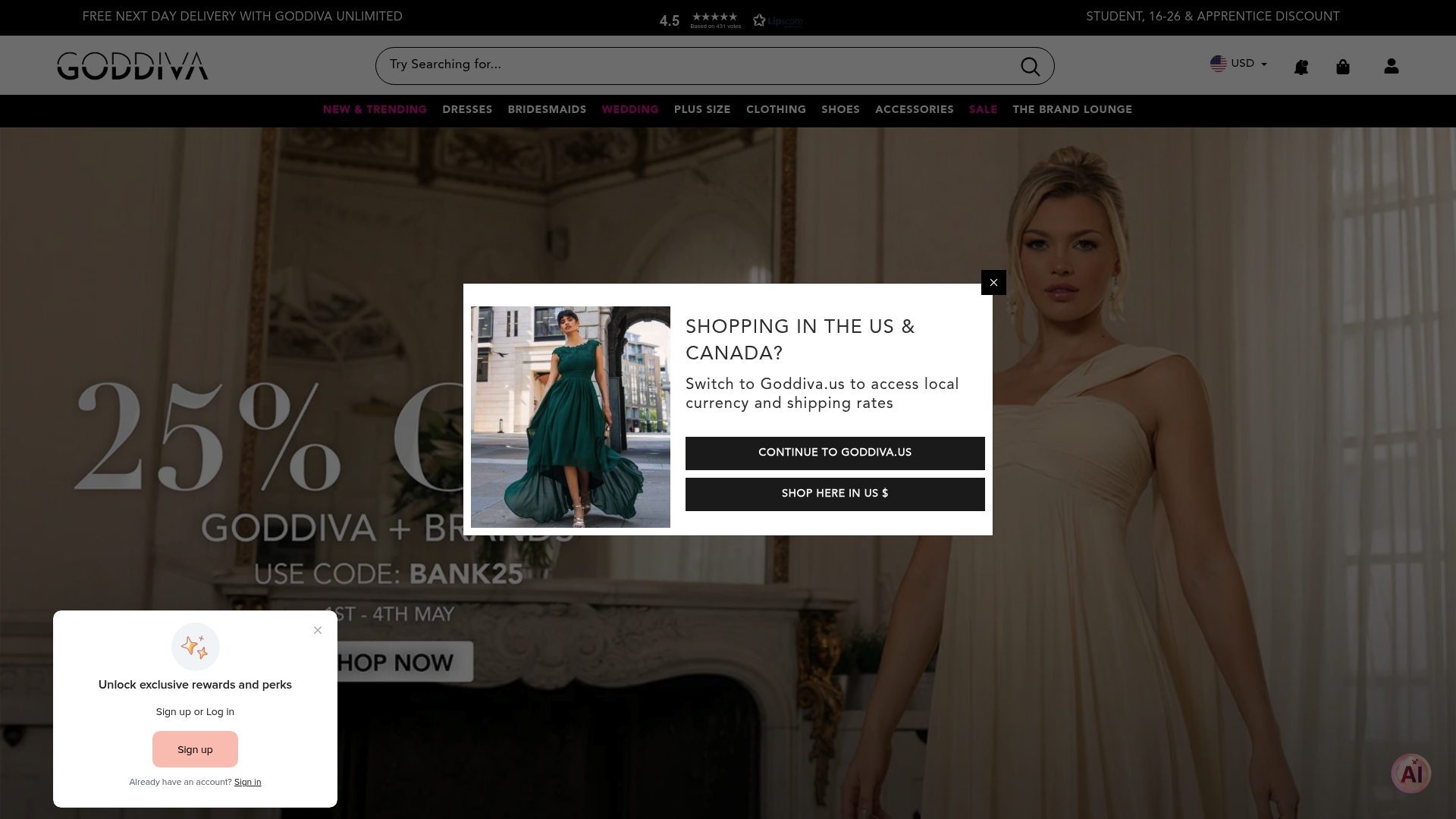Image resolution: width=1456 pixels, height=819 pixels.
Task: Click Shop Here in US $ button
Action: [x=835, y=494]
